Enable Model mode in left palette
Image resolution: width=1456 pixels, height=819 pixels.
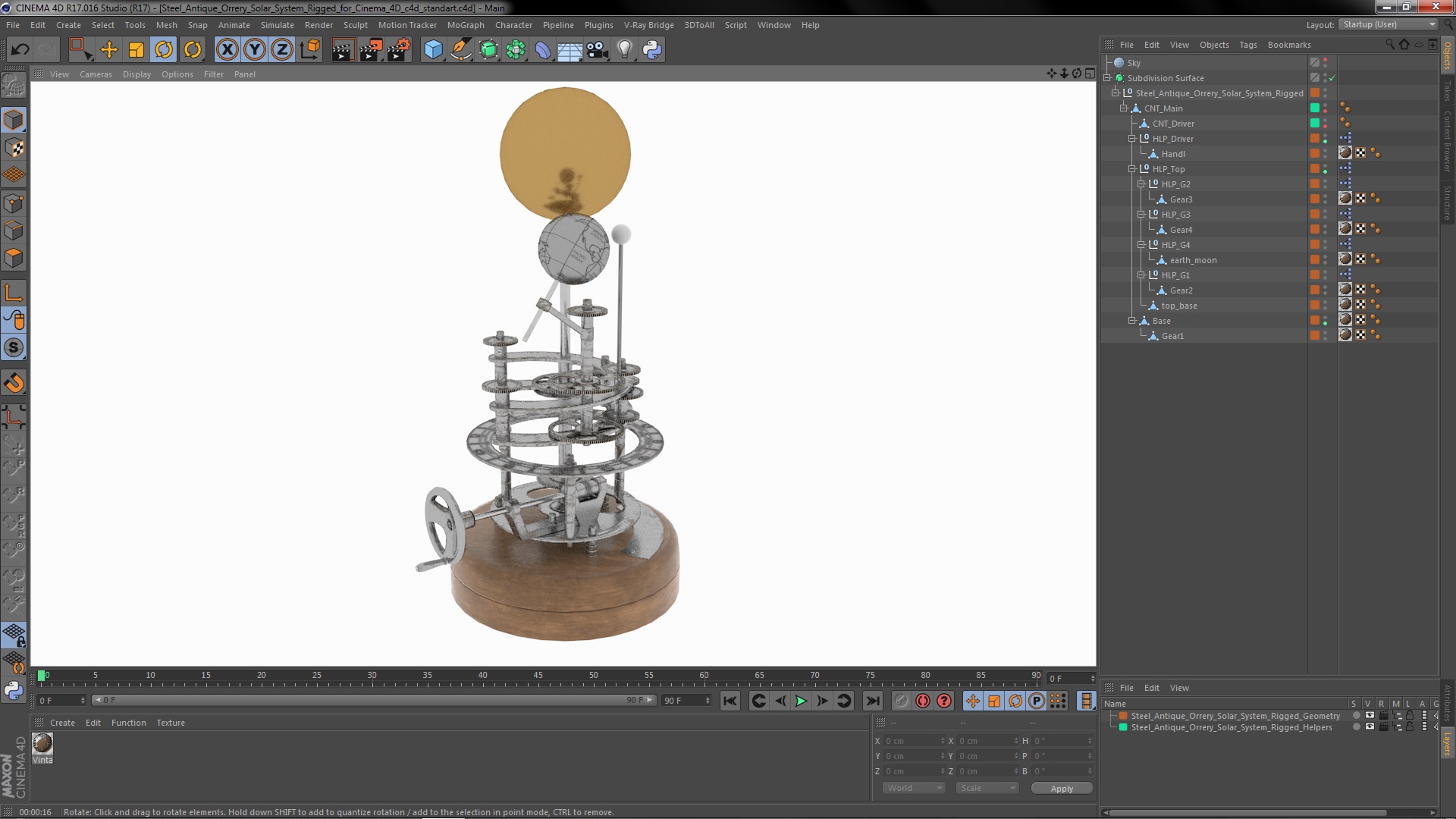(x=14, y=121)
